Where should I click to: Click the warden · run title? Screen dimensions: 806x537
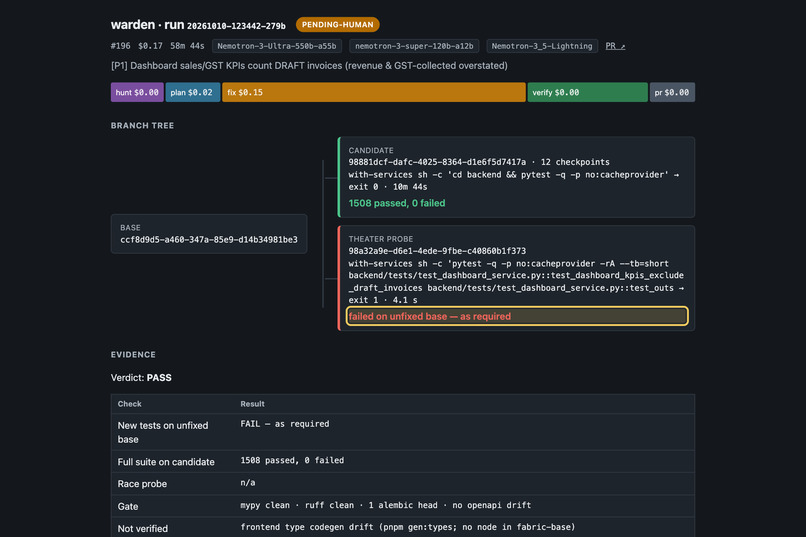[x=148, y=25]
